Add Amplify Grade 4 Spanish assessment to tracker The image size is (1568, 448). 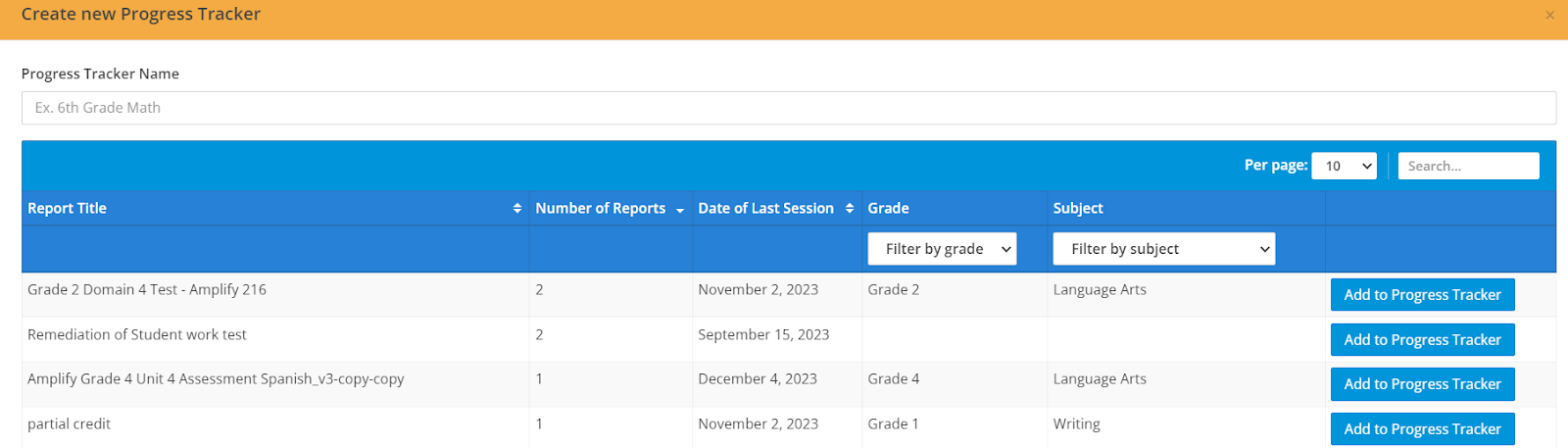pos(1422,384)
